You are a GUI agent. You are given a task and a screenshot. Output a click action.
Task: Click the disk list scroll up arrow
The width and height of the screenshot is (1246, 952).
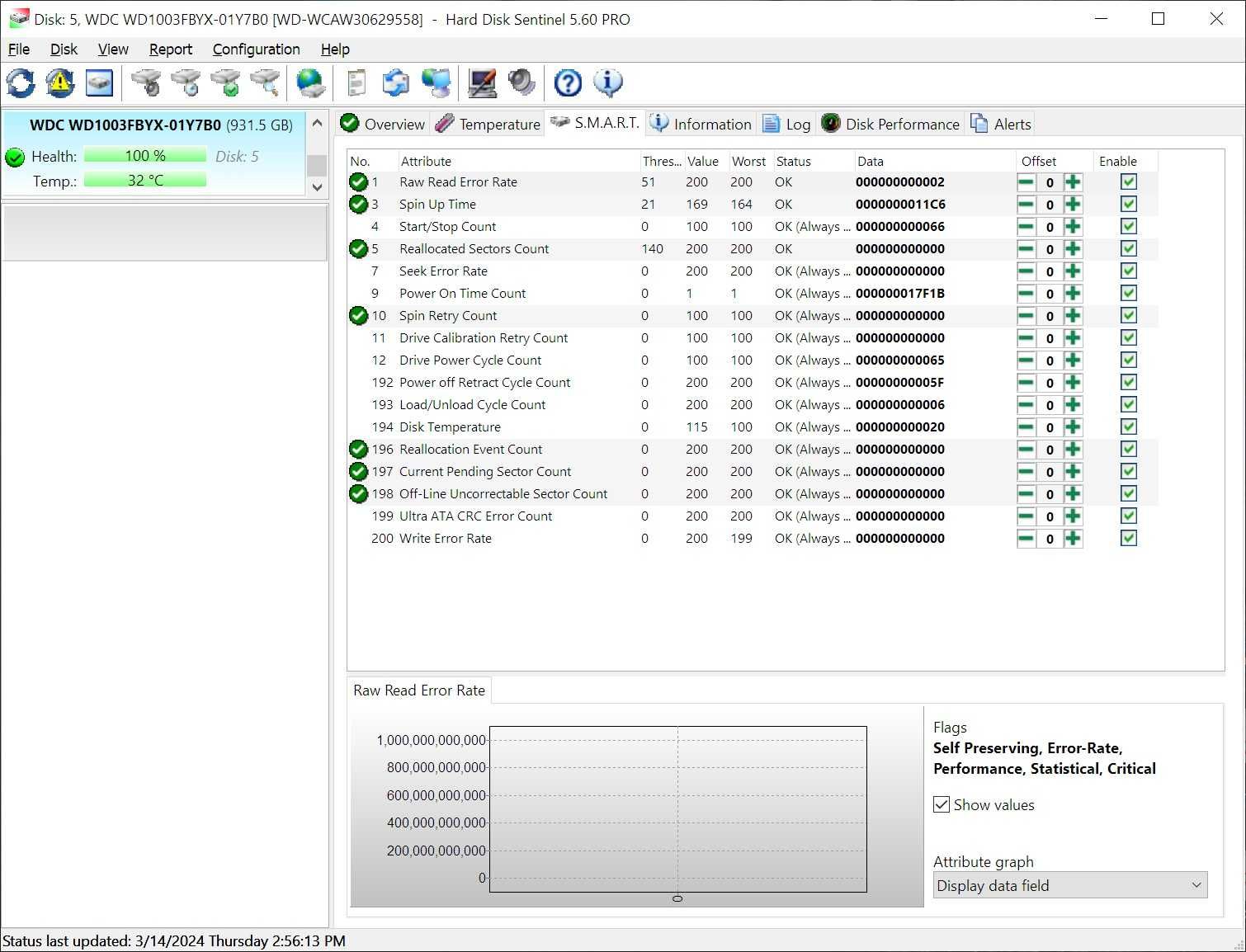click(317, 124)
